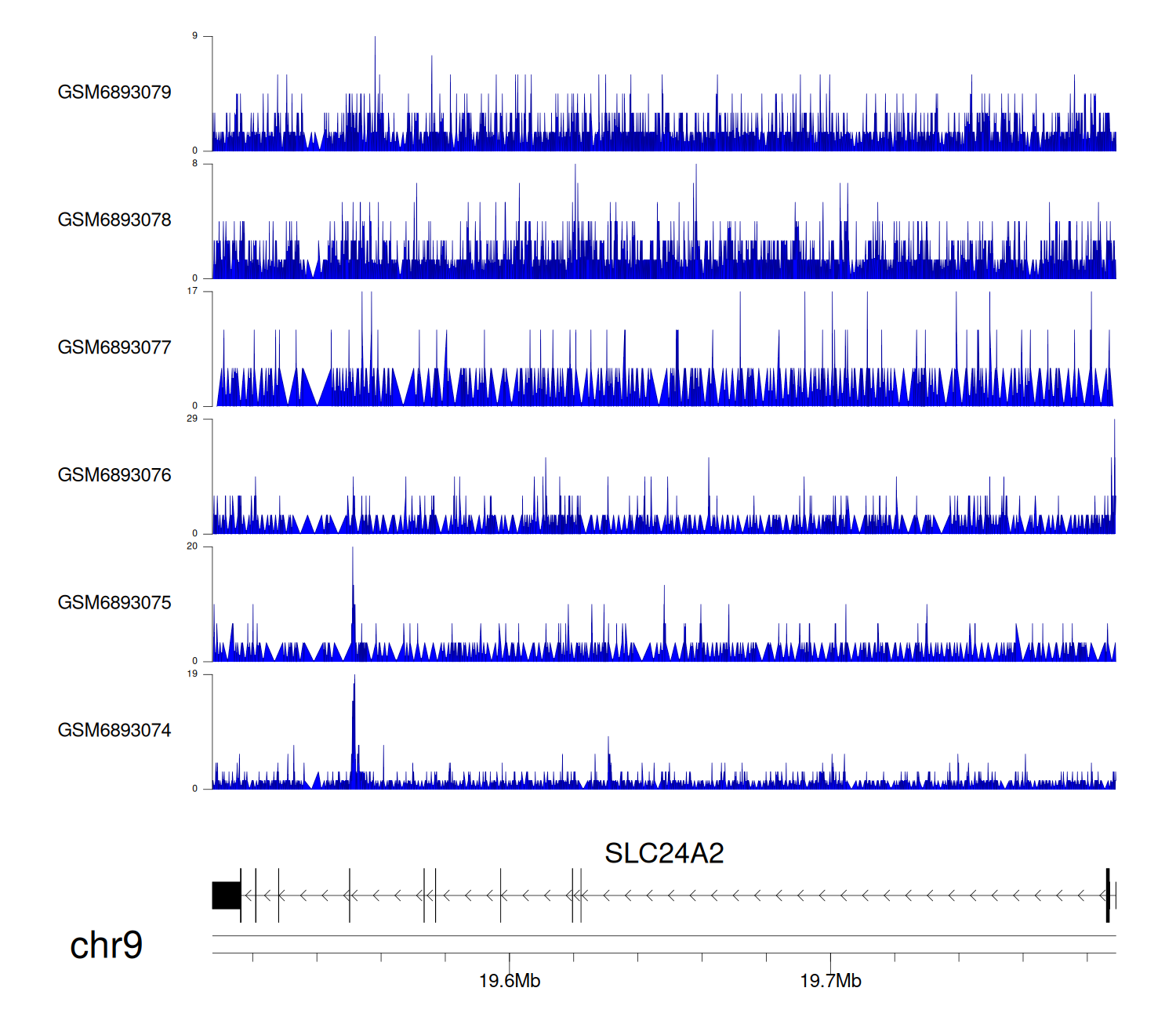Click the y-axis maximum value 29
This screenshot has height=1035, width=1176.
pyautogui.click(x=192, y=419)
